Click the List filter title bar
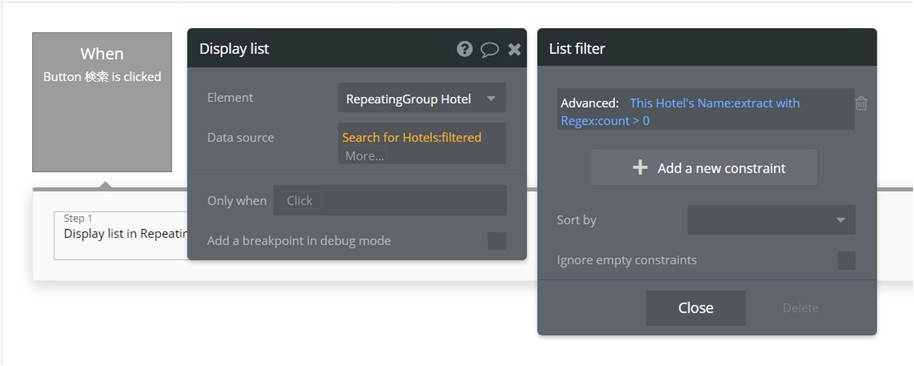This screenshot has height=366, width=914. (706, 48)
